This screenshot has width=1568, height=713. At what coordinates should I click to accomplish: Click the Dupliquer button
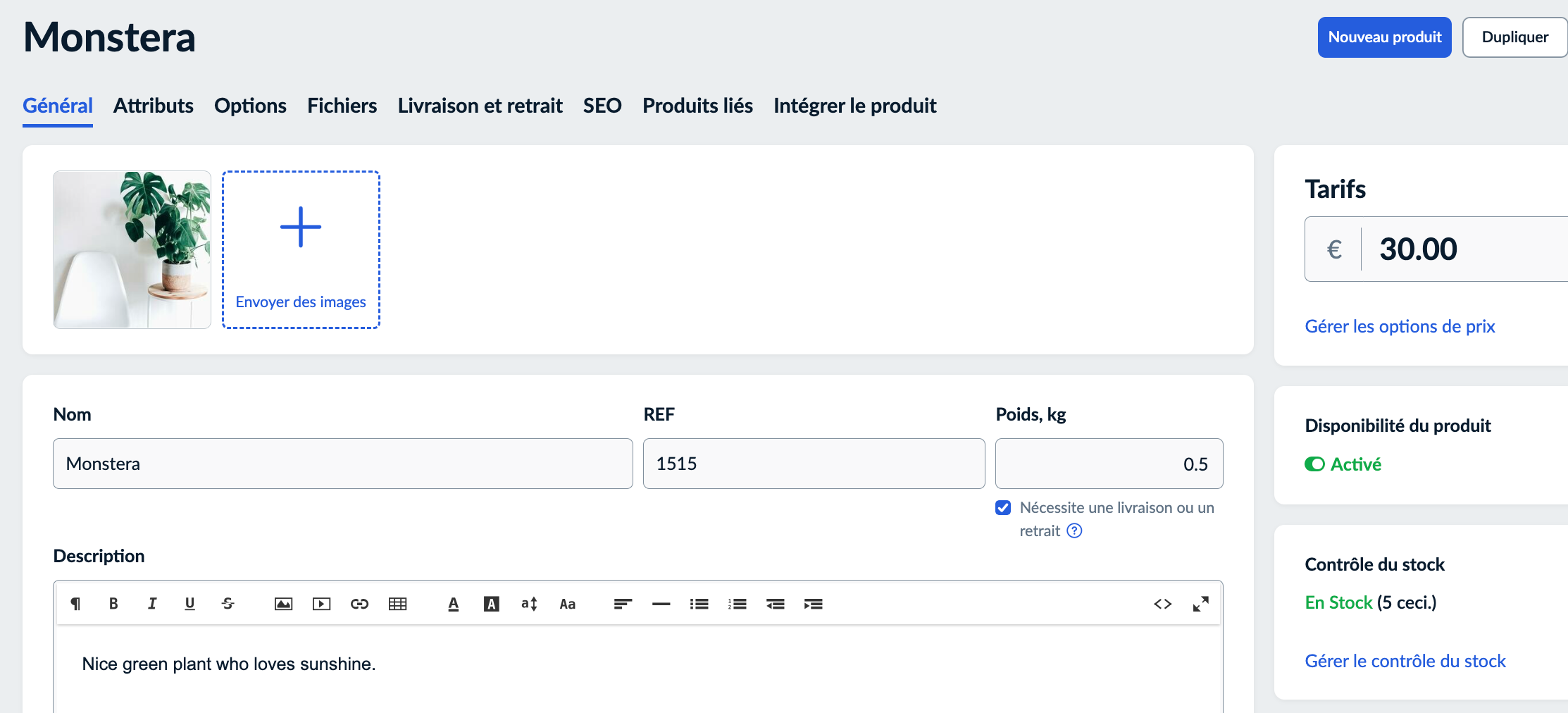1514,37
